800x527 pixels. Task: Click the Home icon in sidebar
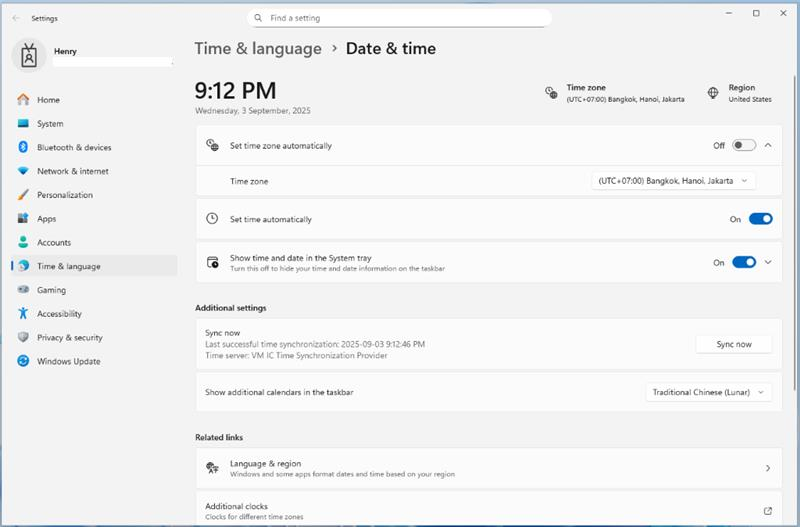pyautogui.click(x=23, y=99)
